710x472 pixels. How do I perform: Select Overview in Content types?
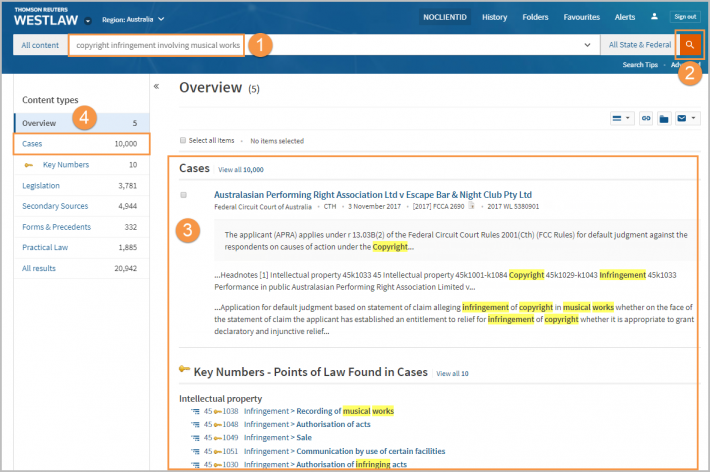coord(82,123)
